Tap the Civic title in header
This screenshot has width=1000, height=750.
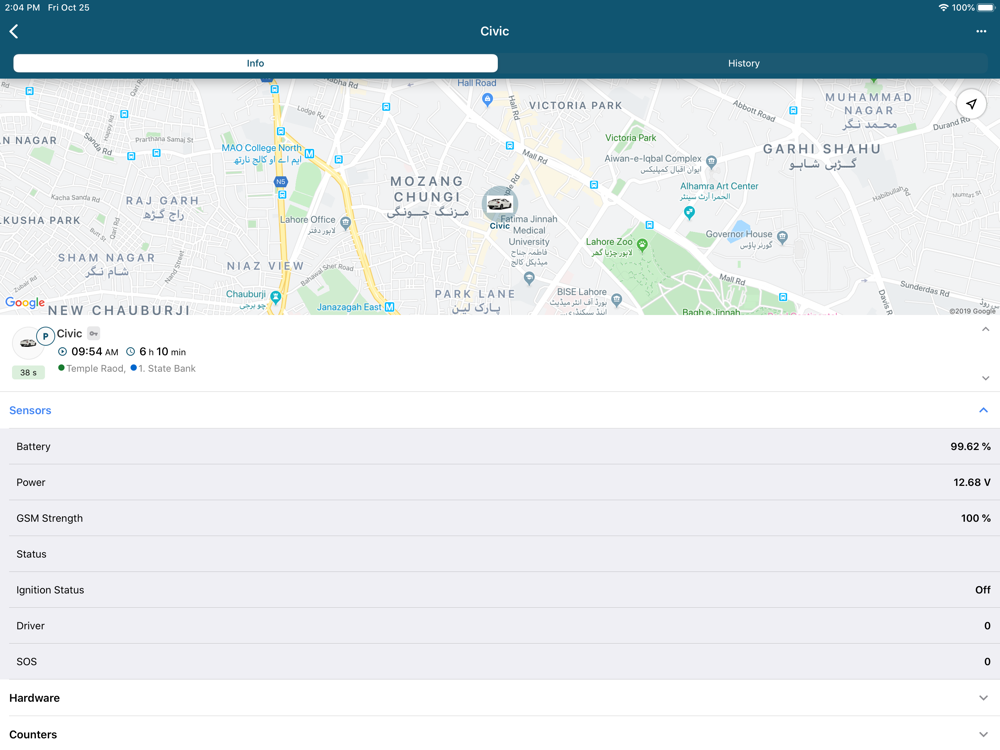(x=494, y=31)
